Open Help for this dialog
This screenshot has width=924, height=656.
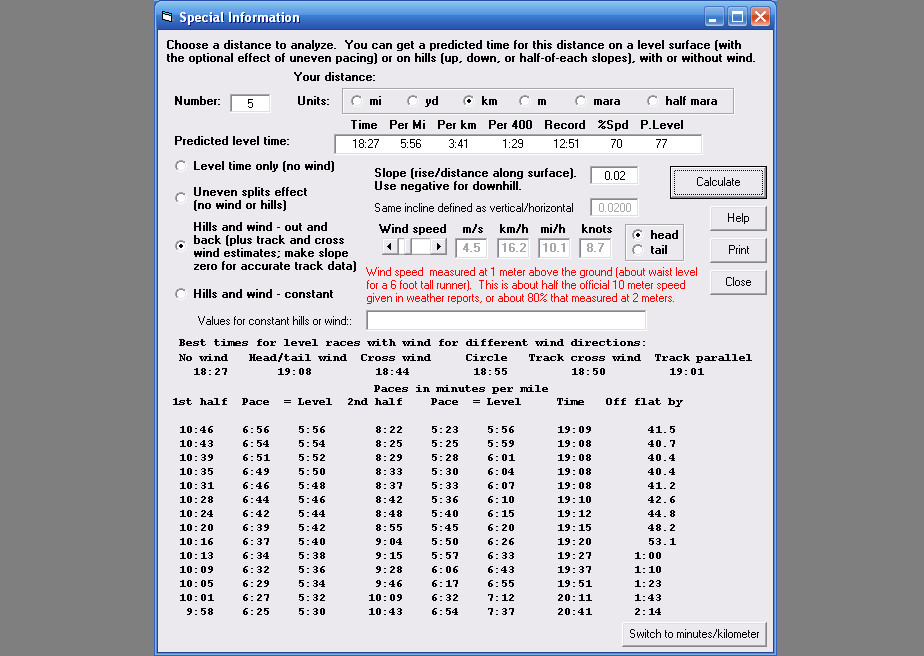(x=738, y=218)
